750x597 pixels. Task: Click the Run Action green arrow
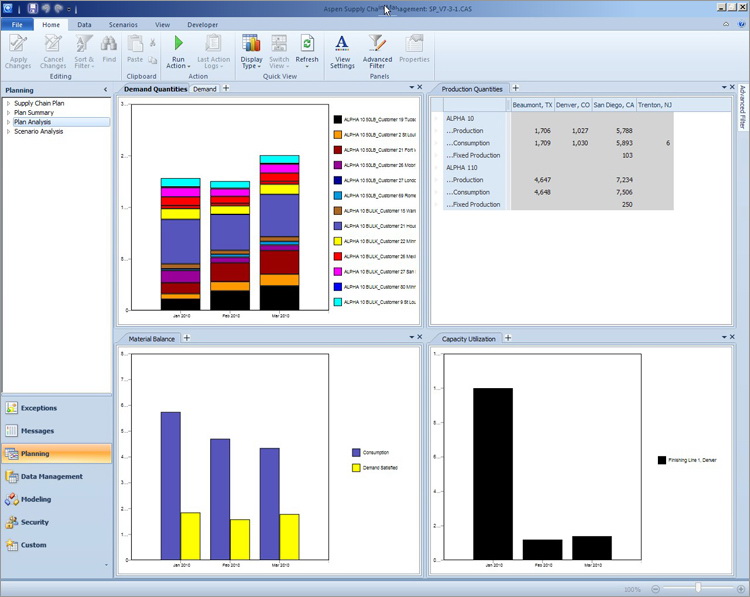178,43
